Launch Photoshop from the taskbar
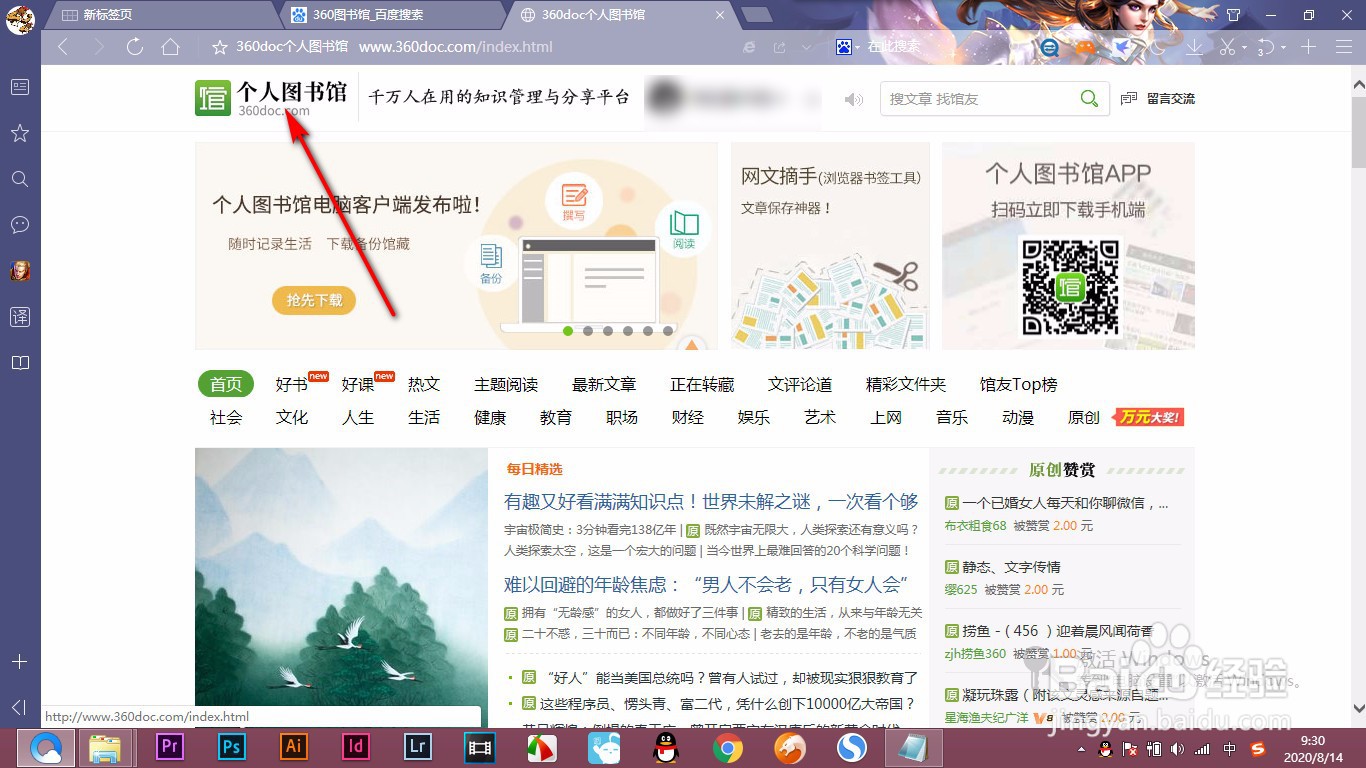The height and width of the screenshot is (768, 1366). click(x=231, y=746)
